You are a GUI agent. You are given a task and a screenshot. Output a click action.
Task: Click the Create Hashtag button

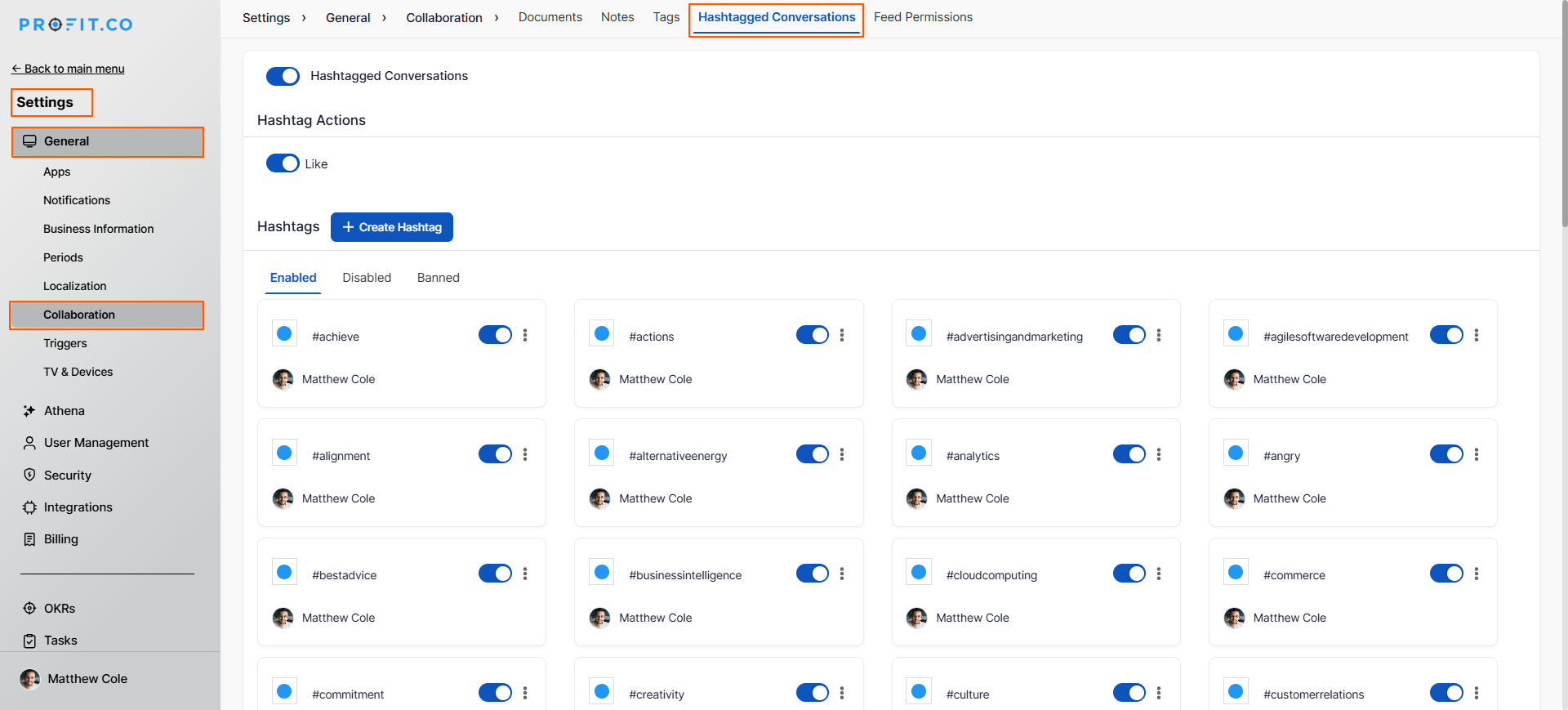tap(392, 227)
